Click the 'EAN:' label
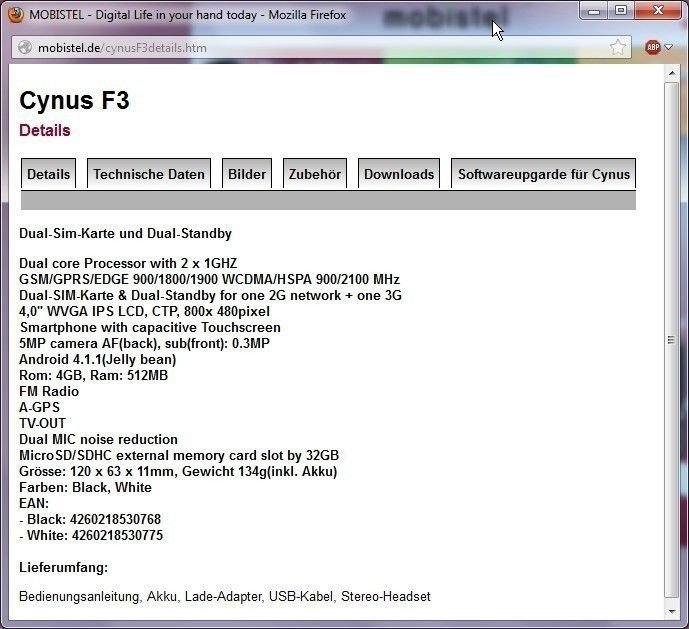This screenshot has height=629, width=689. pos(34,503)
